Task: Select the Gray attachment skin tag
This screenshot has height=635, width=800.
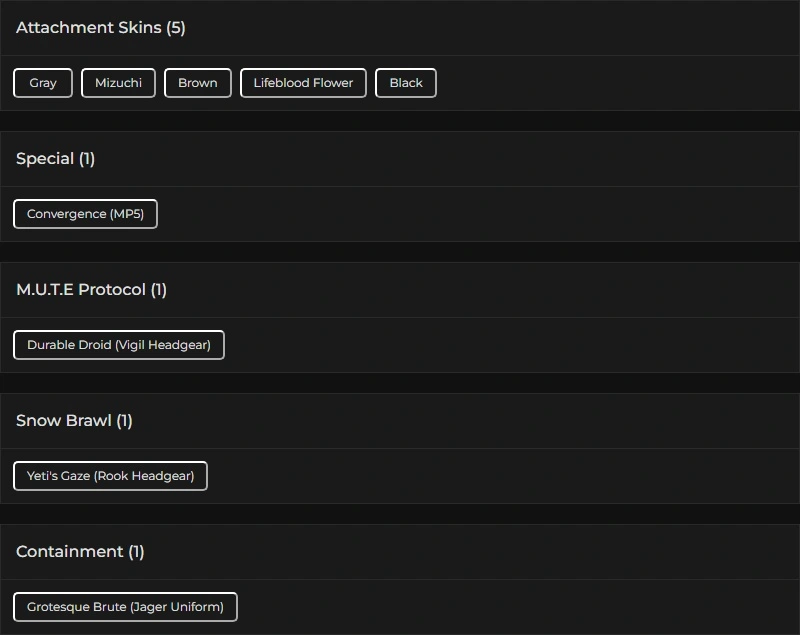Action: tap(43, 83)
